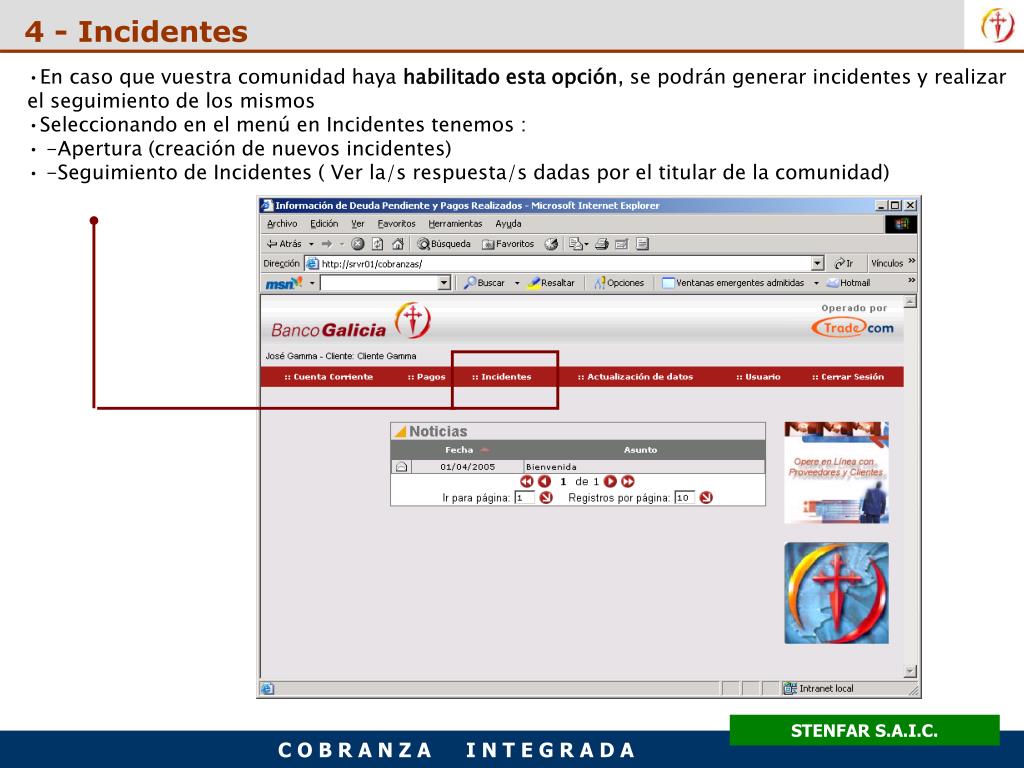Click the envelope icon in Bienvenida row
1024x768 pixels.
[401, 466]
